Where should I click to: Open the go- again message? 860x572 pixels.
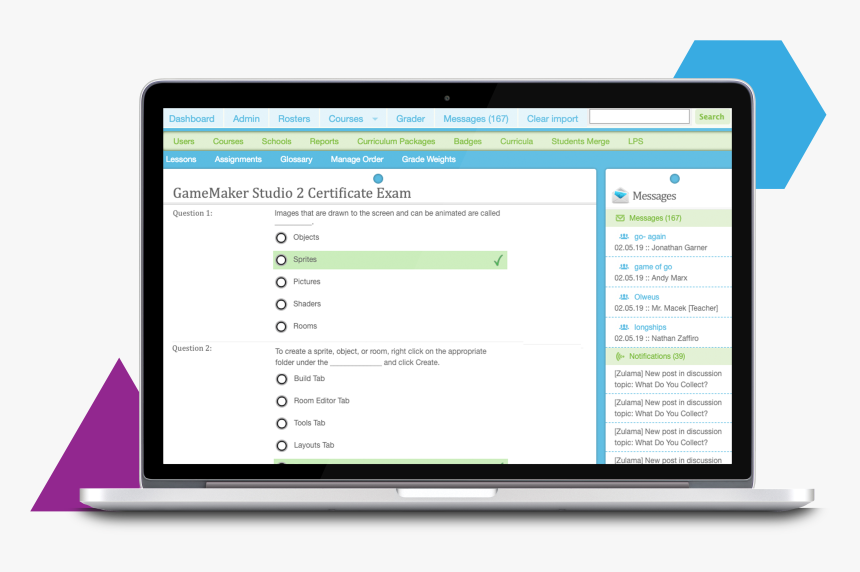pos(650,236)
